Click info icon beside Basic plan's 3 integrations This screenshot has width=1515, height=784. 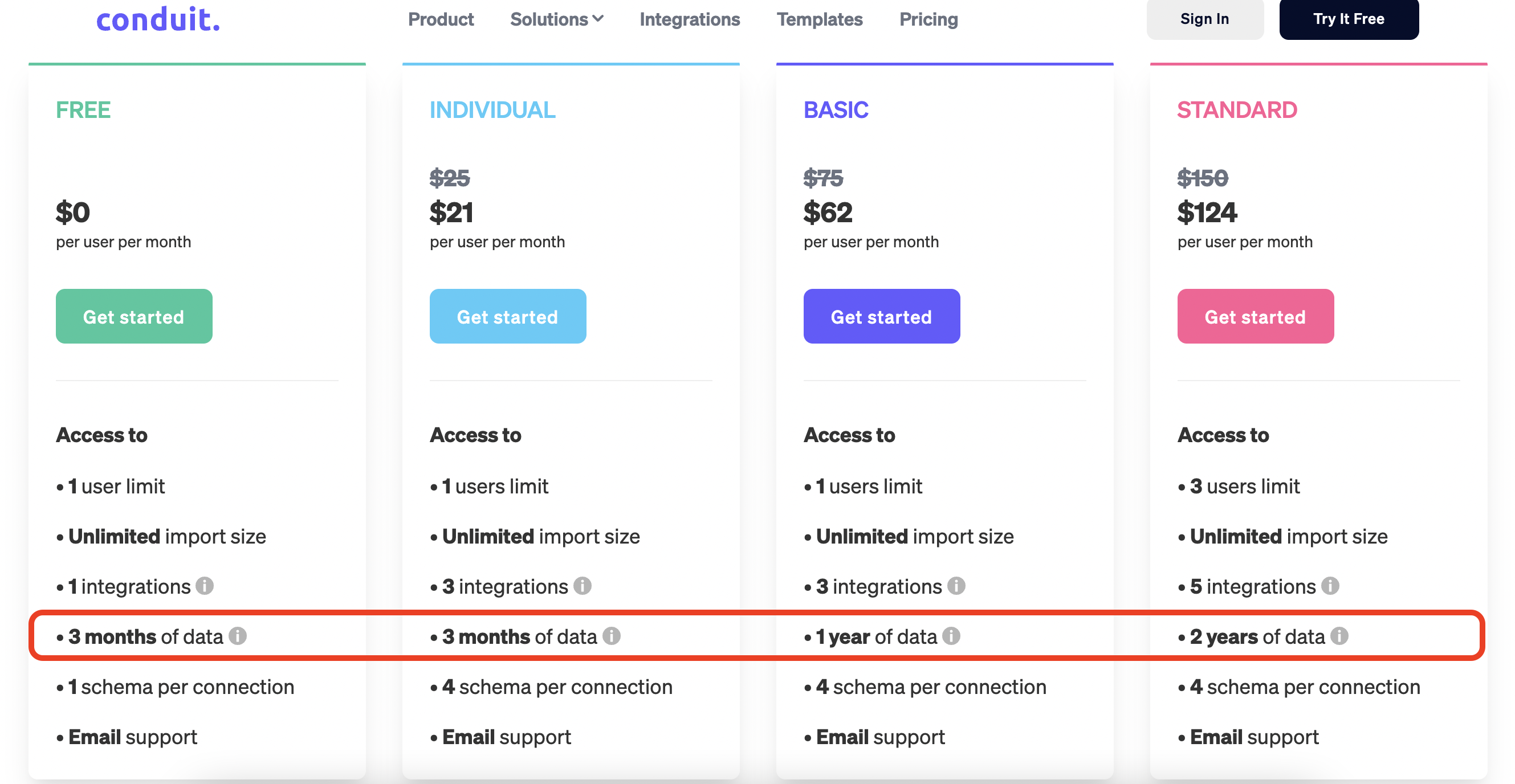[956, 586]
